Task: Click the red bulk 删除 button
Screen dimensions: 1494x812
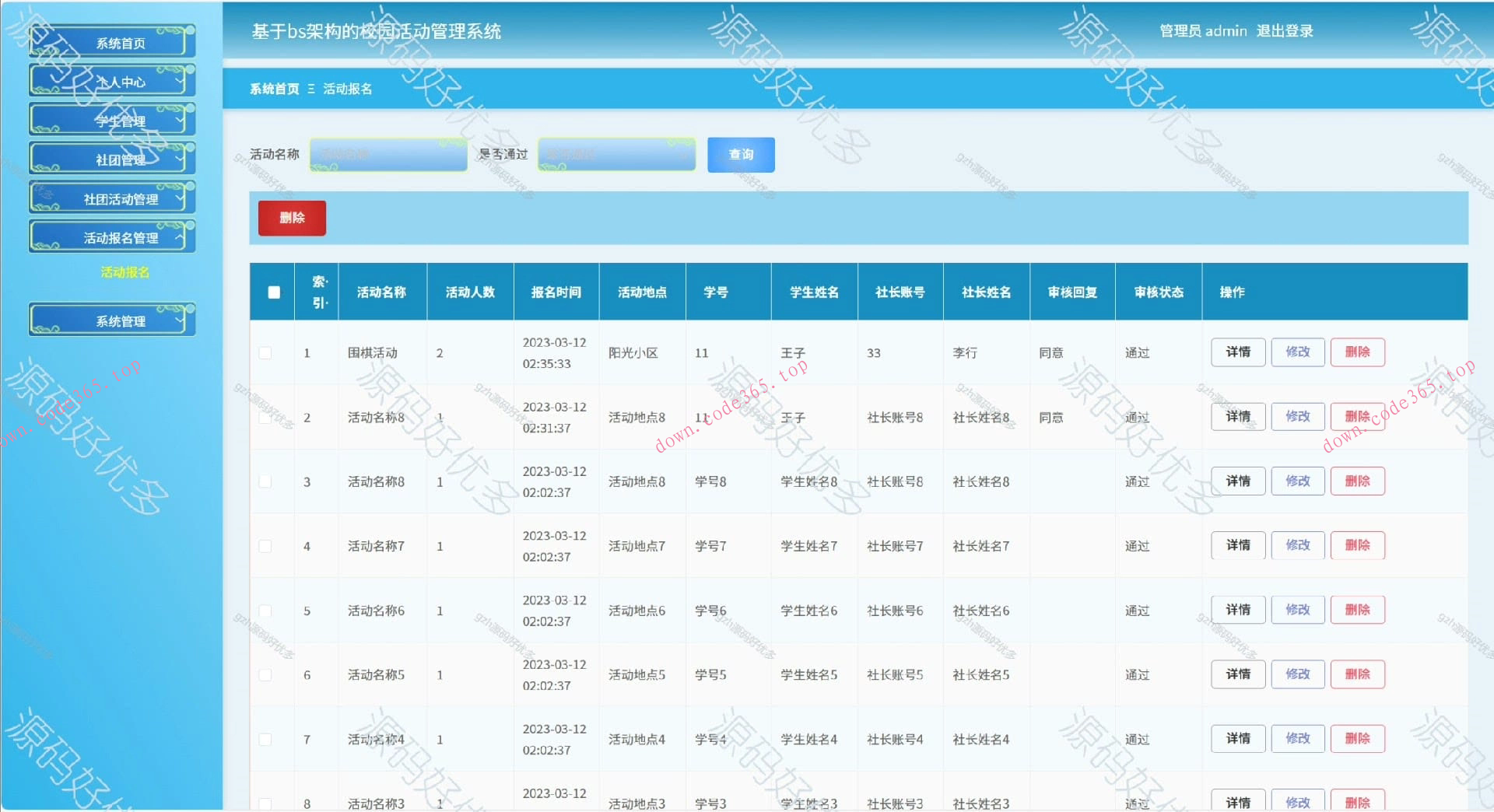Action: (292, 218)
